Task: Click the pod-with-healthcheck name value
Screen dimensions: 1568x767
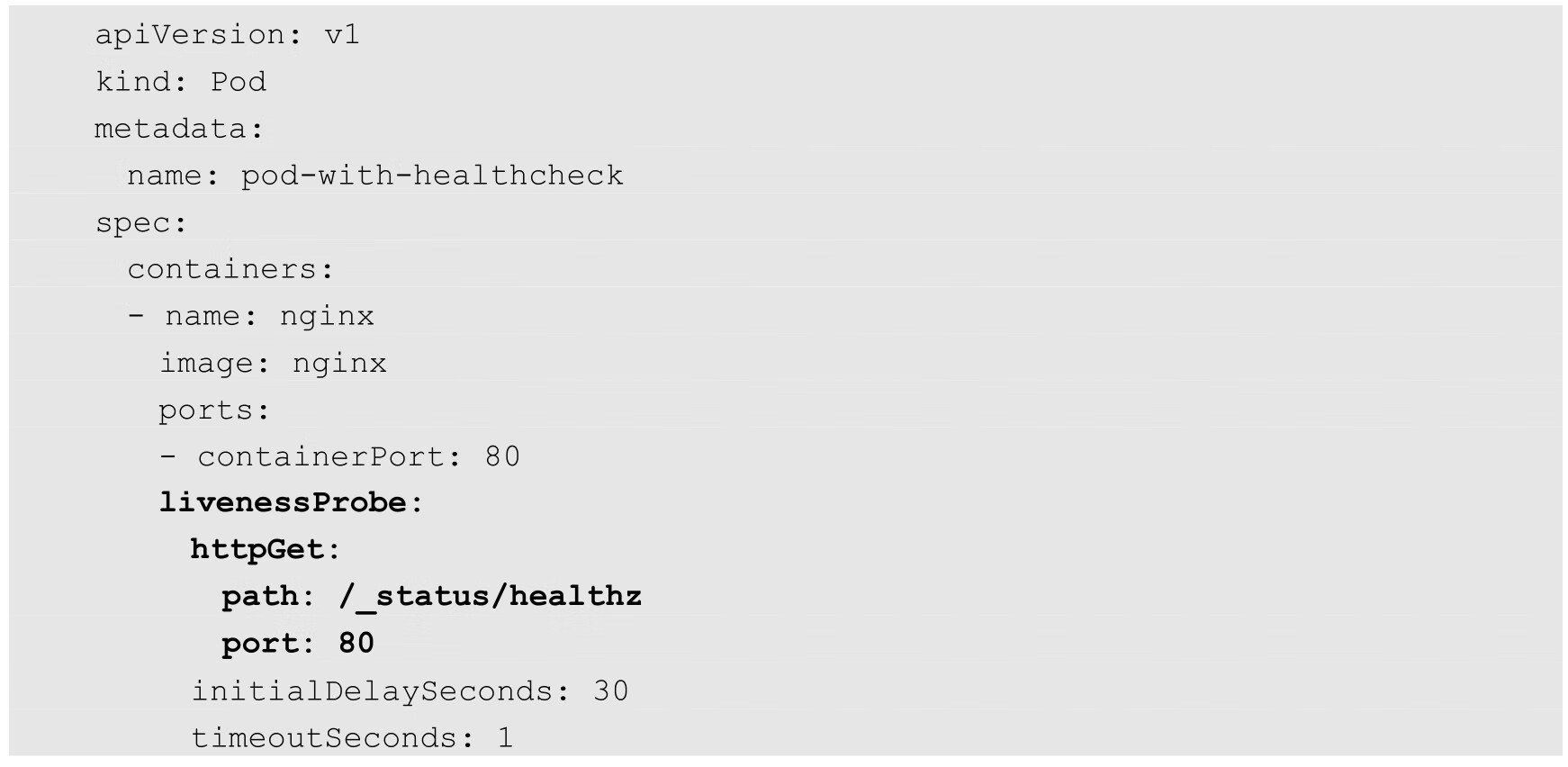Action: [x=431, y=175]
